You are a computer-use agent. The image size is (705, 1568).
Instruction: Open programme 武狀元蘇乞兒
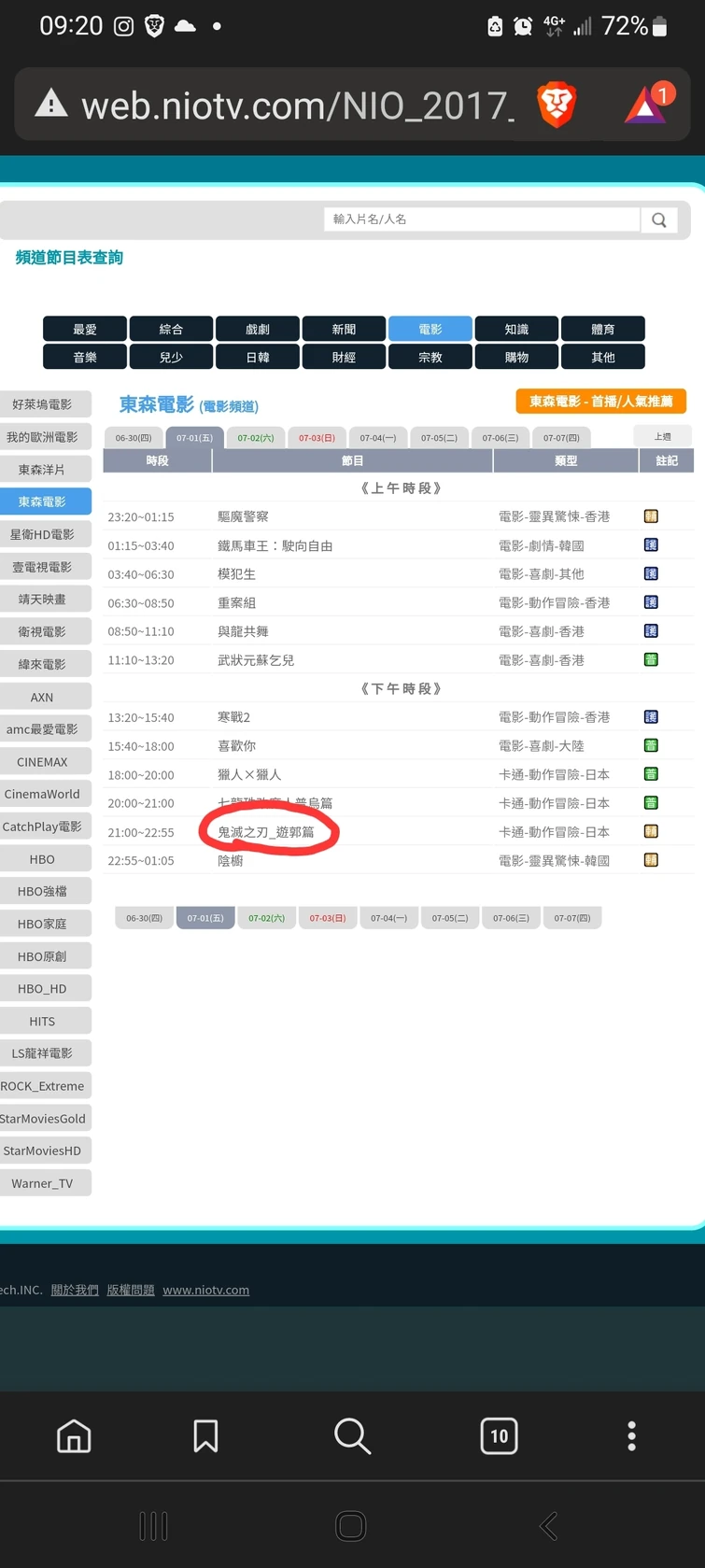point(256,659)
